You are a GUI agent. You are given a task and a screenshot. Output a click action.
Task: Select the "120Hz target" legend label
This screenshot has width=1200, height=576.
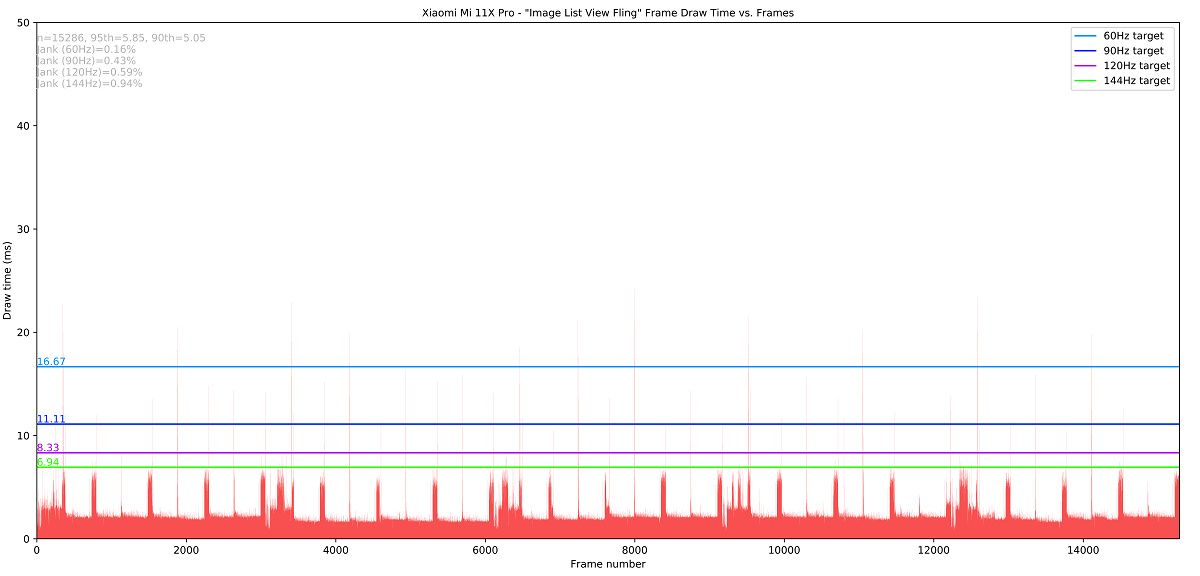[x=1136, y=65]
